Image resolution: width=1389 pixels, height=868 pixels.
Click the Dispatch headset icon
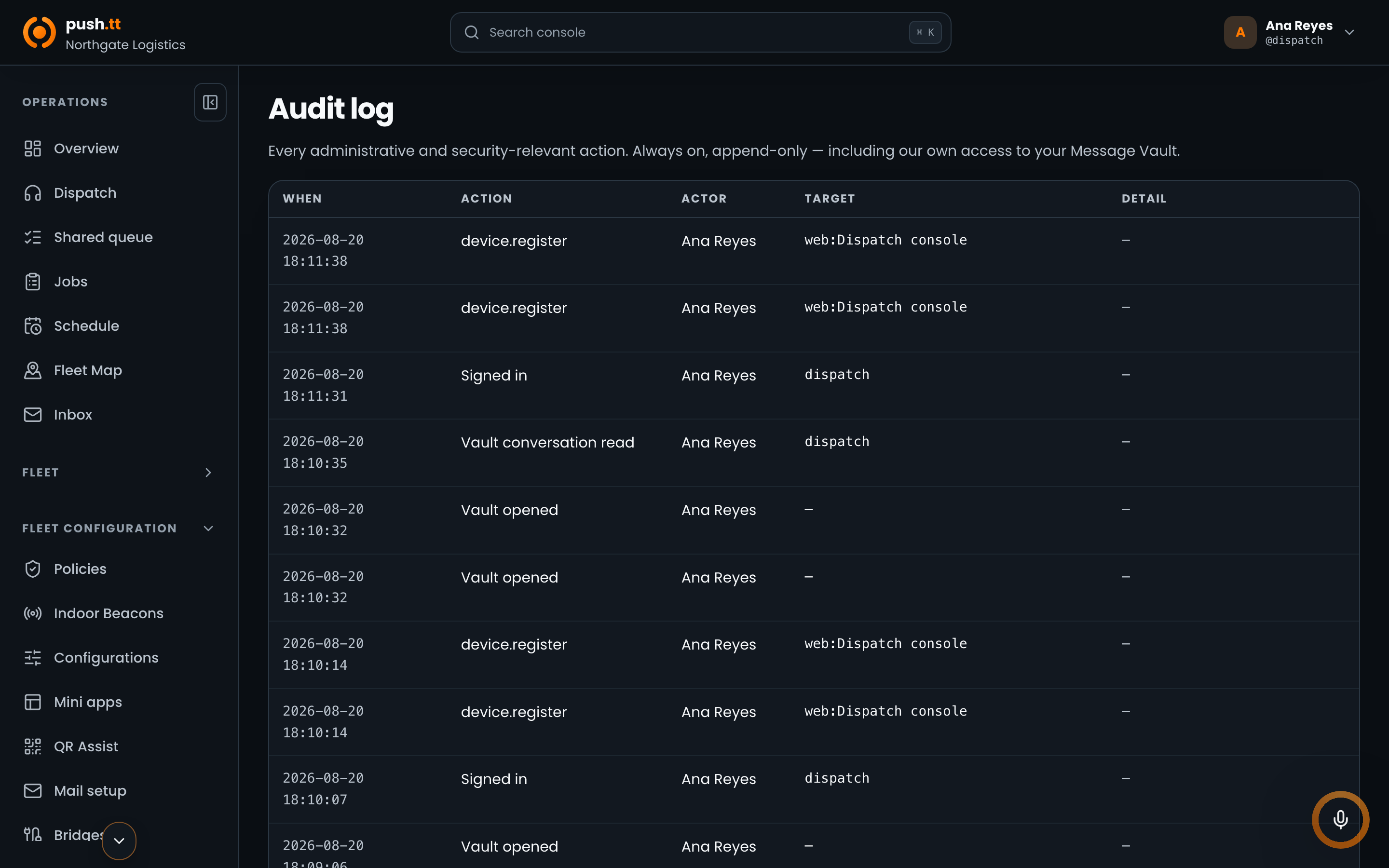pyautogui.click(x=33, y=193)
